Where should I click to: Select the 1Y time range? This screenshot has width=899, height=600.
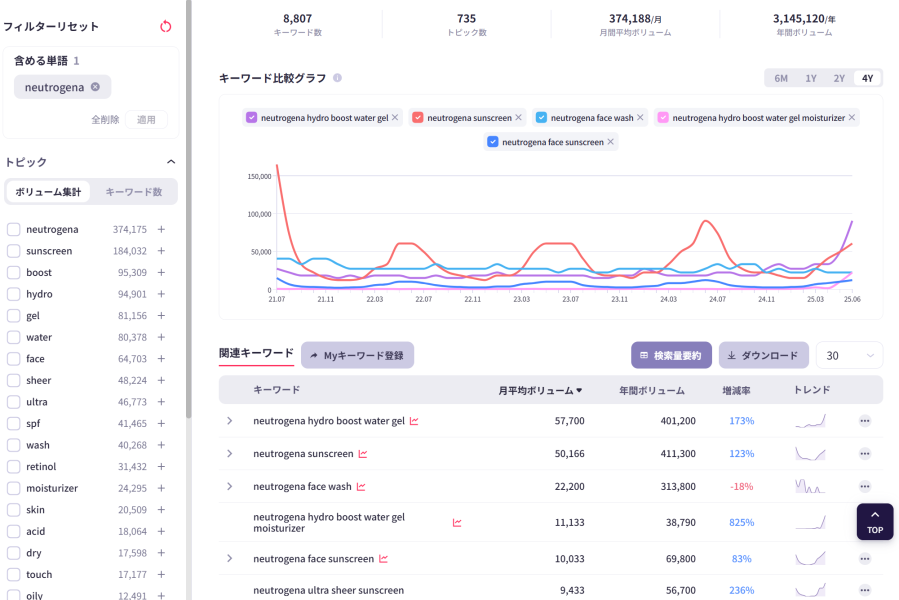(x=811, y=78)
